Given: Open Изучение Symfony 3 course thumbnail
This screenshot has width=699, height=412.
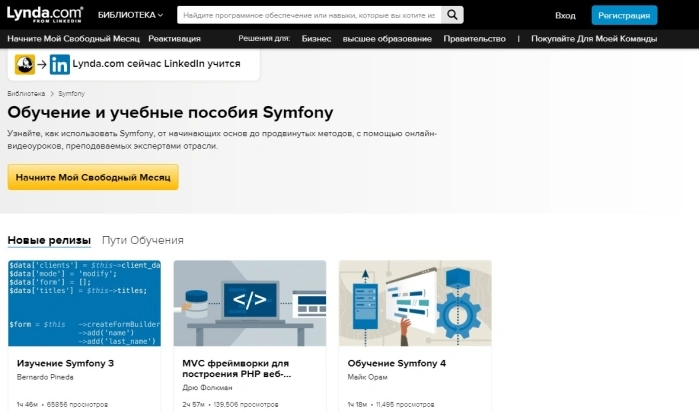Looking at the screenshot, I should (84, 303).
